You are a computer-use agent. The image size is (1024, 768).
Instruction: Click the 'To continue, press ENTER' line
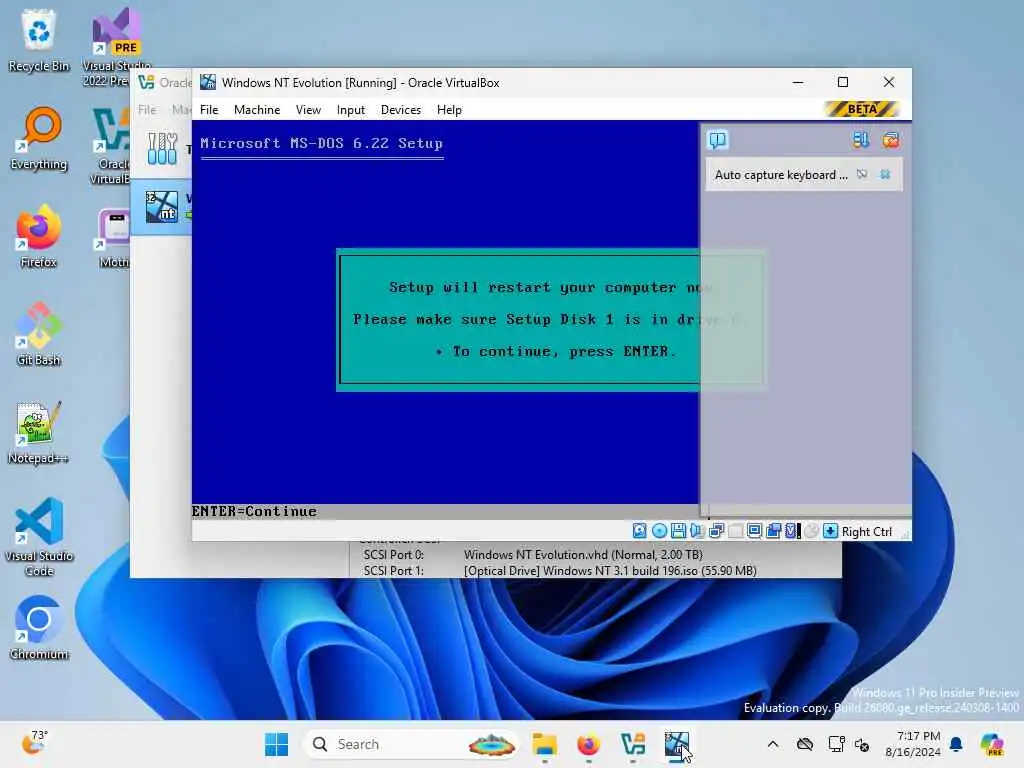tap(555, 351)
